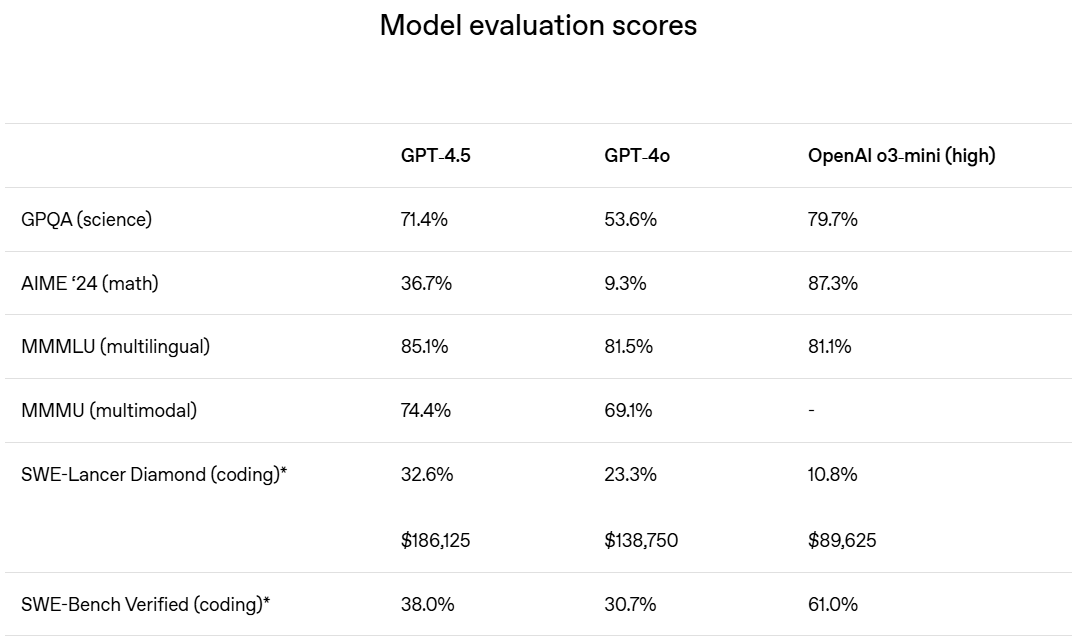Select the OpenAI o3-mini (high) column header
The image size is (1072, 636).
pos(901,156)
